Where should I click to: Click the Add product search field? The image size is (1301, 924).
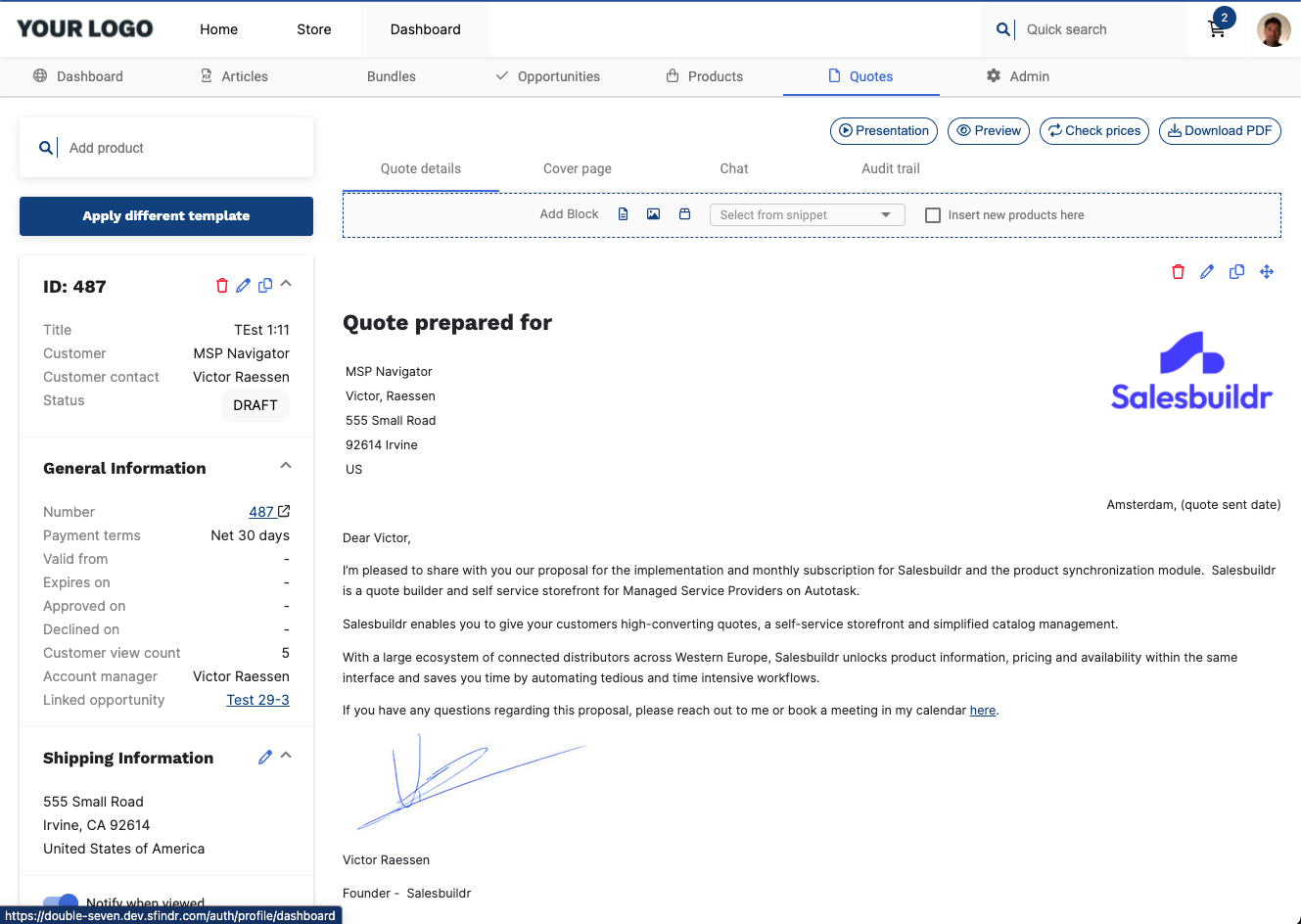(166, 147)
